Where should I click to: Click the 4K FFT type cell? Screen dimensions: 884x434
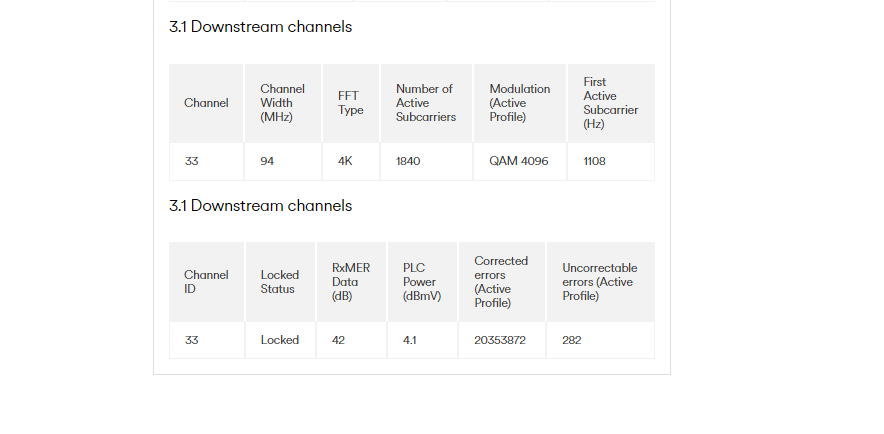pyautogui.click(x=345, y=161)
